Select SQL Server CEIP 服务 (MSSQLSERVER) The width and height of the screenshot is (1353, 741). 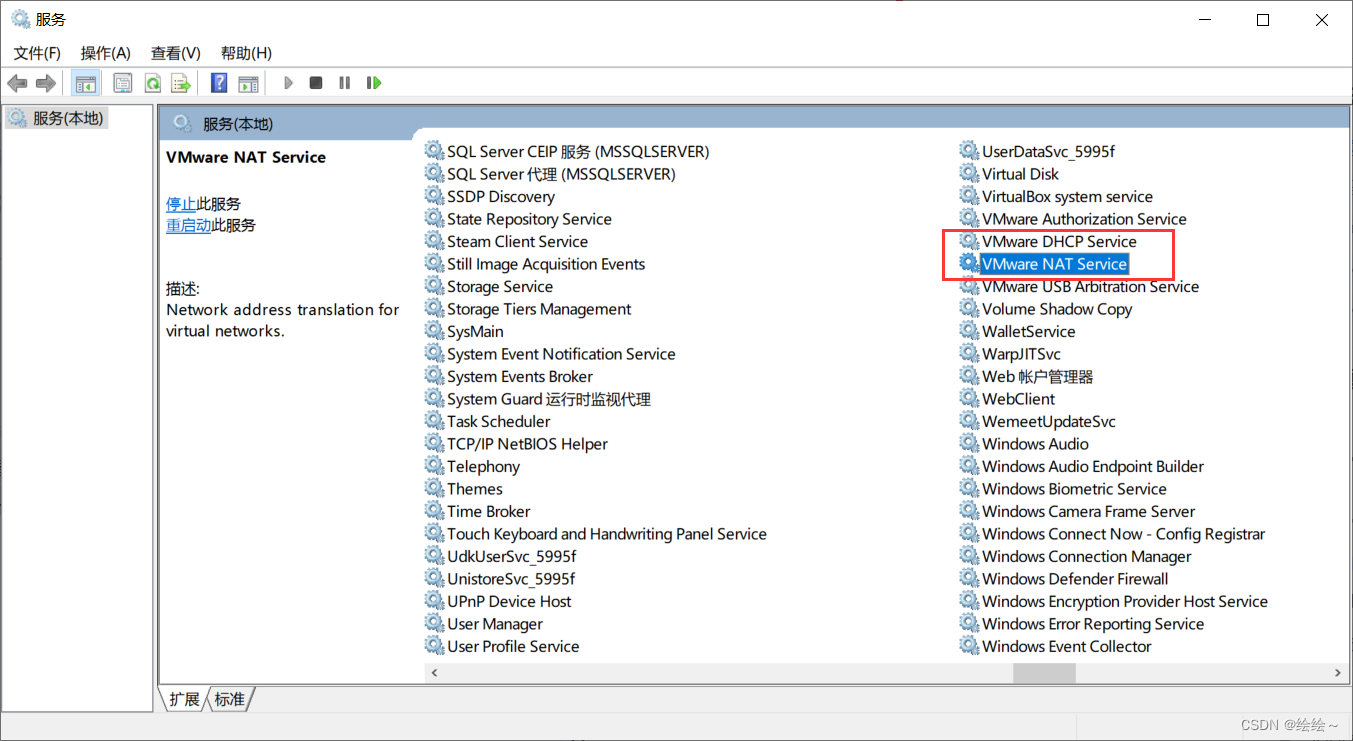coord(578,151)
